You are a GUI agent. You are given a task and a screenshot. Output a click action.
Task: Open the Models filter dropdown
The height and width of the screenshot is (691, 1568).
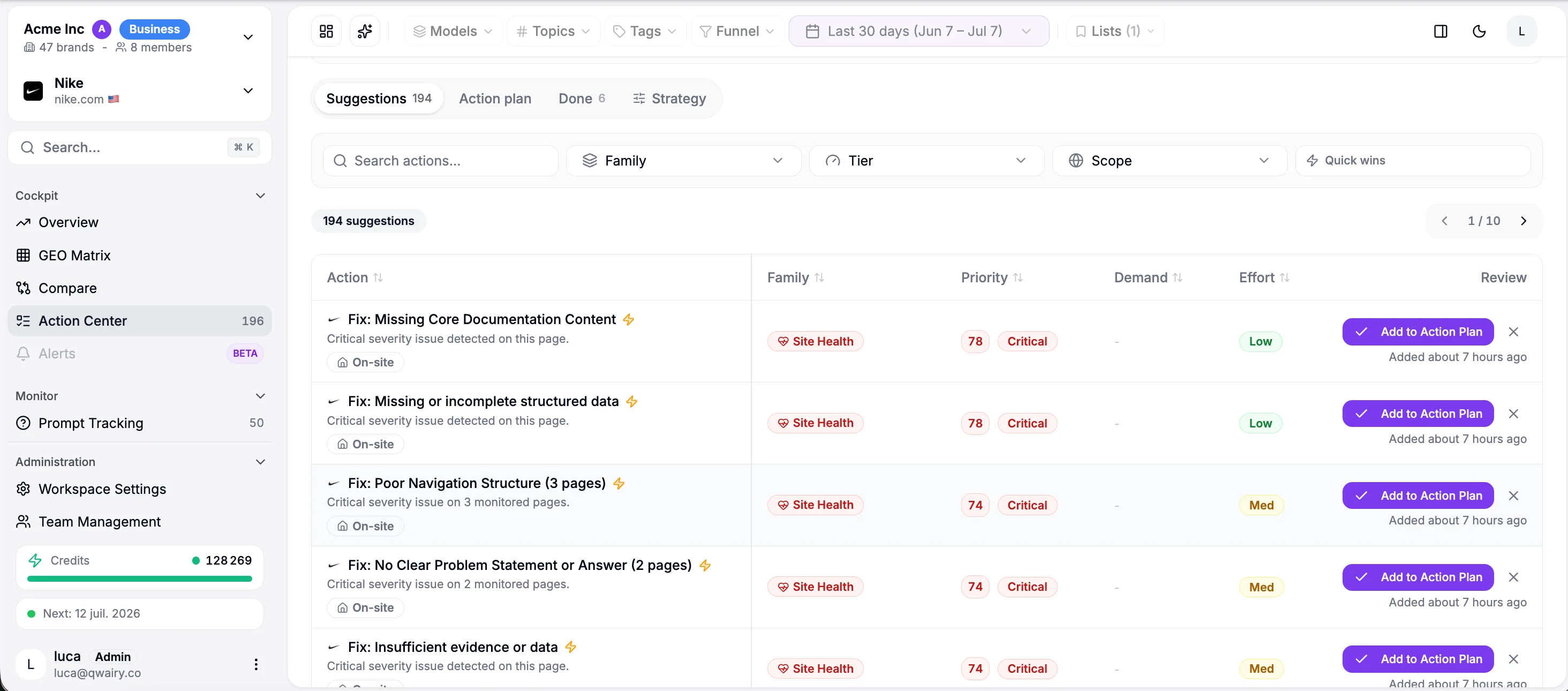(x=453, y=31)
